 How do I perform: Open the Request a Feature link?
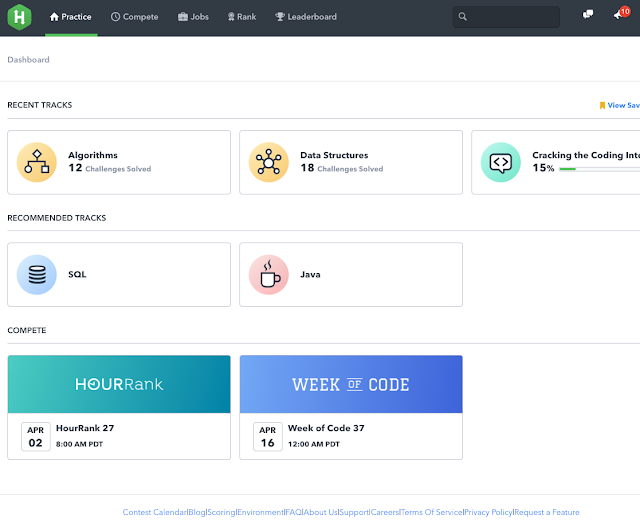tap(547, 512)
